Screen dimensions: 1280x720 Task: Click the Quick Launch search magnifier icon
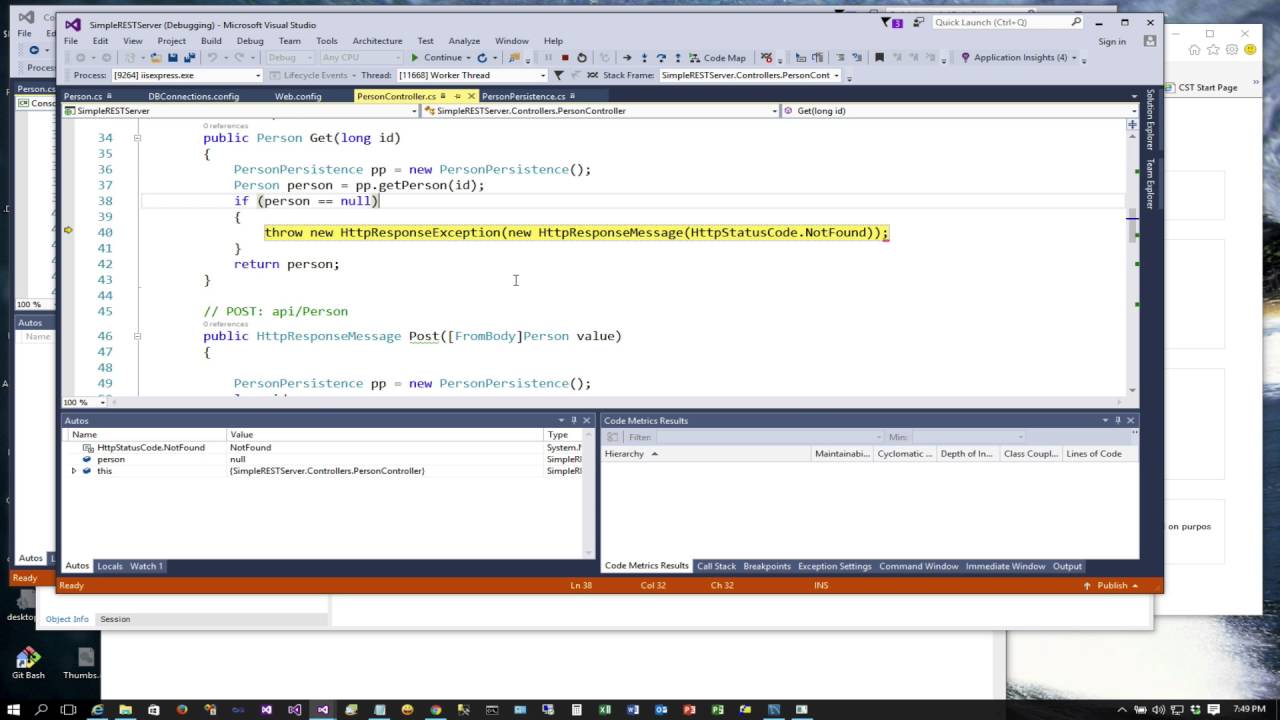[x=1076, y=22]
